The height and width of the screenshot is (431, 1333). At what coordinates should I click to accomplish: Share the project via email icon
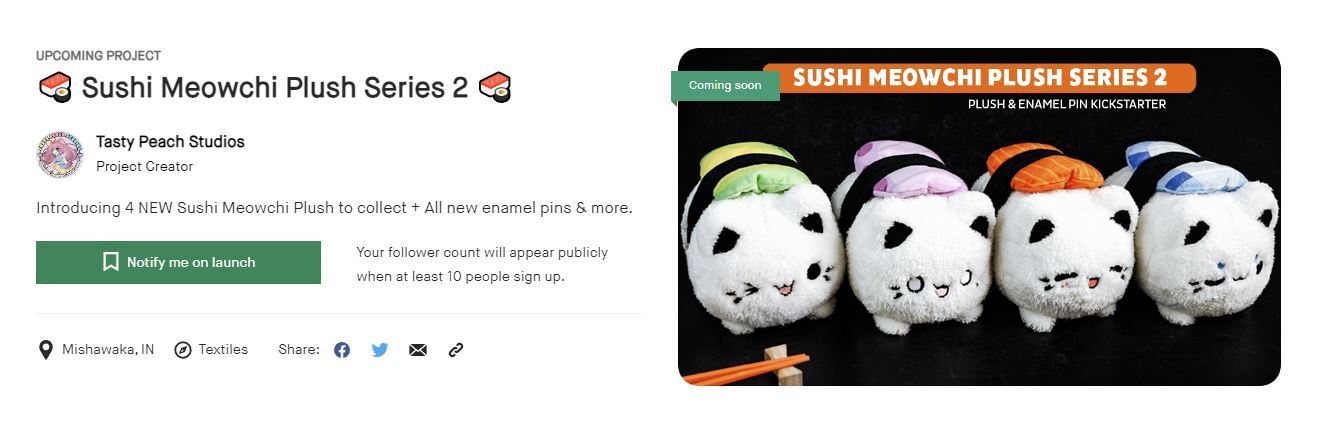pos(418,350)
